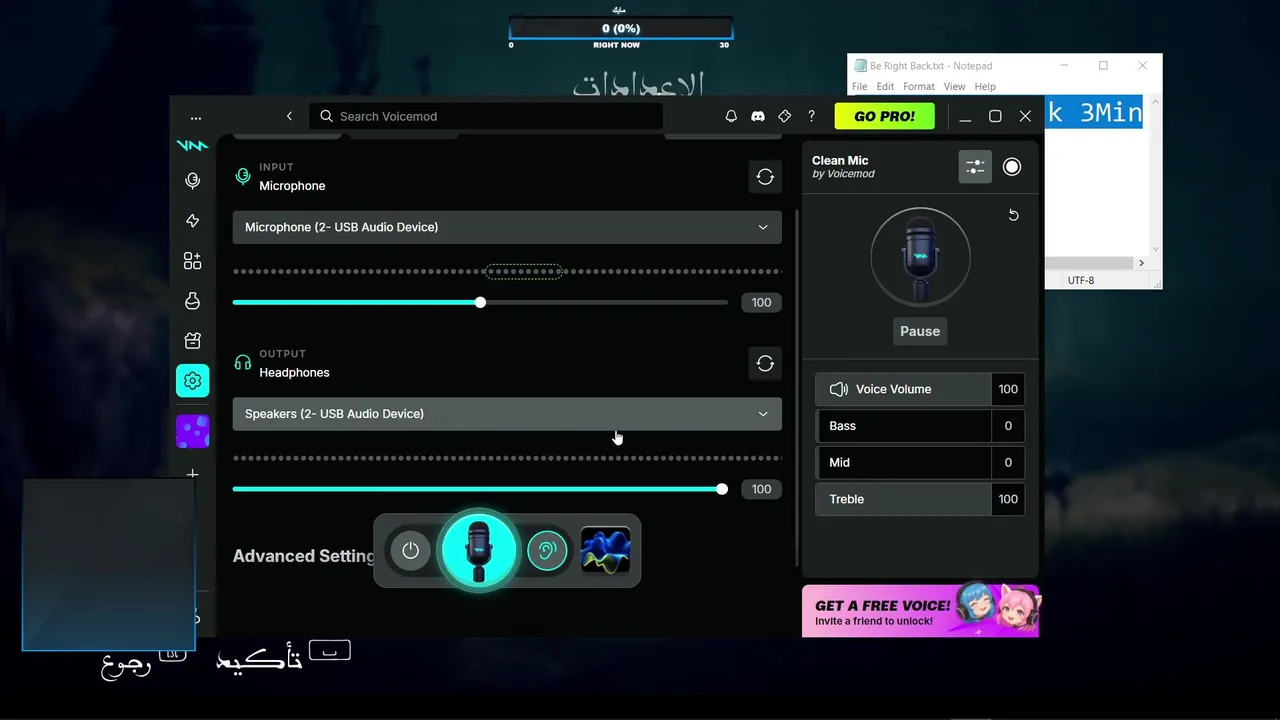Screen dimensions: 1280x720
Task: Click the Voicemod settings page scrollbar
Action: point(796,388)
